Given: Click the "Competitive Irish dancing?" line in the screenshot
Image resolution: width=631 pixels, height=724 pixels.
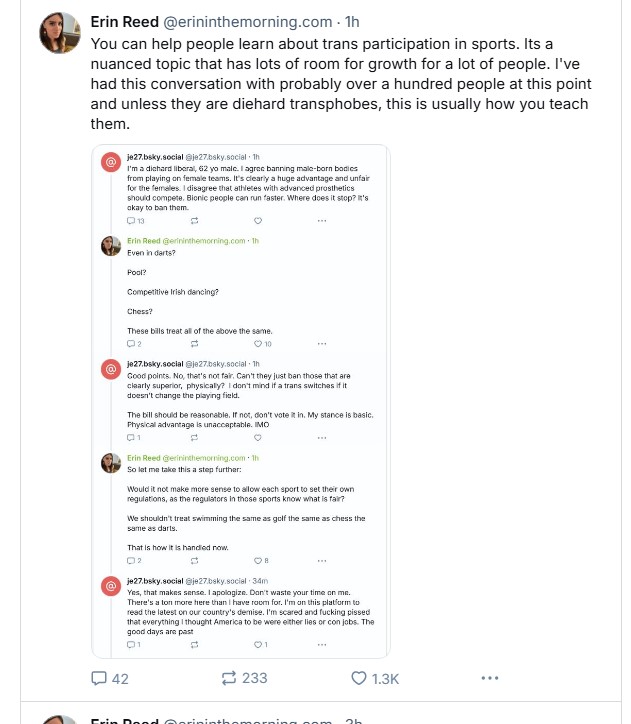Looking at the screenshot, I should [x=173, y=291].
